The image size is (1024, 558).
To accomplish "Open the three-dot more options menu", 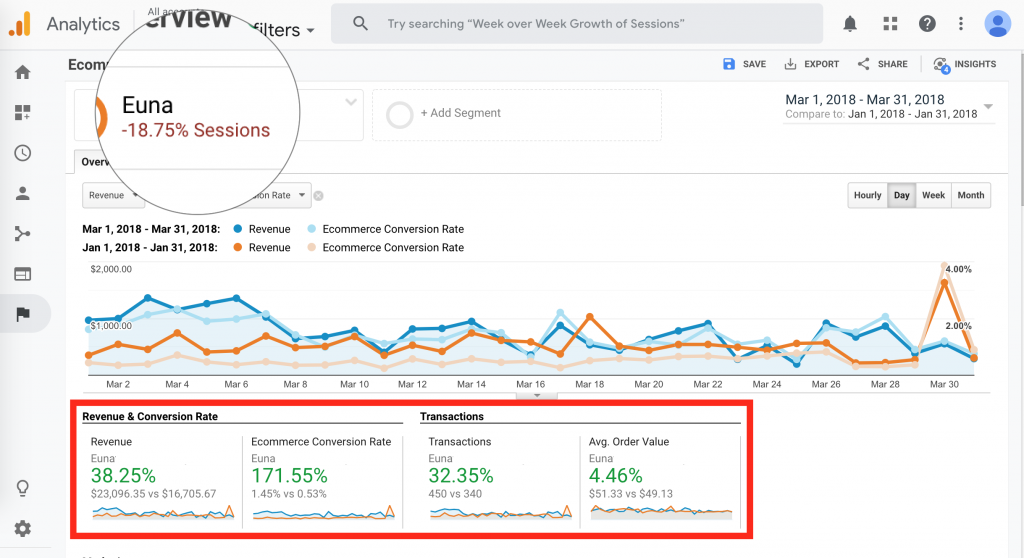I will (961, 24).
